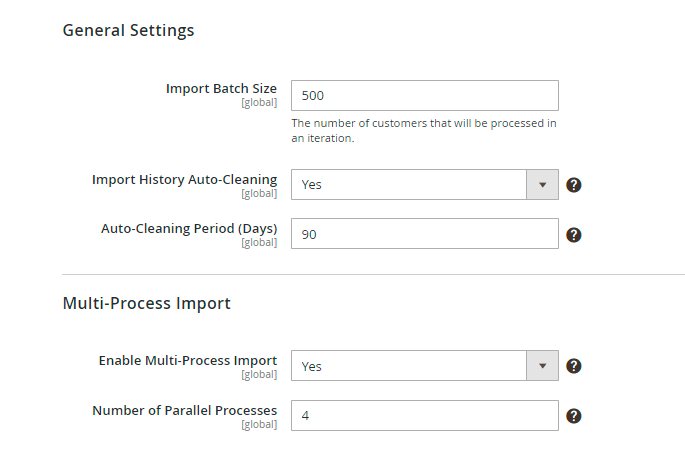Image resolution: width=685 pixels, height=463 pixels.
Task: Expand the Enable Multi-Process Import dropdown
Action: pos(424,366)
